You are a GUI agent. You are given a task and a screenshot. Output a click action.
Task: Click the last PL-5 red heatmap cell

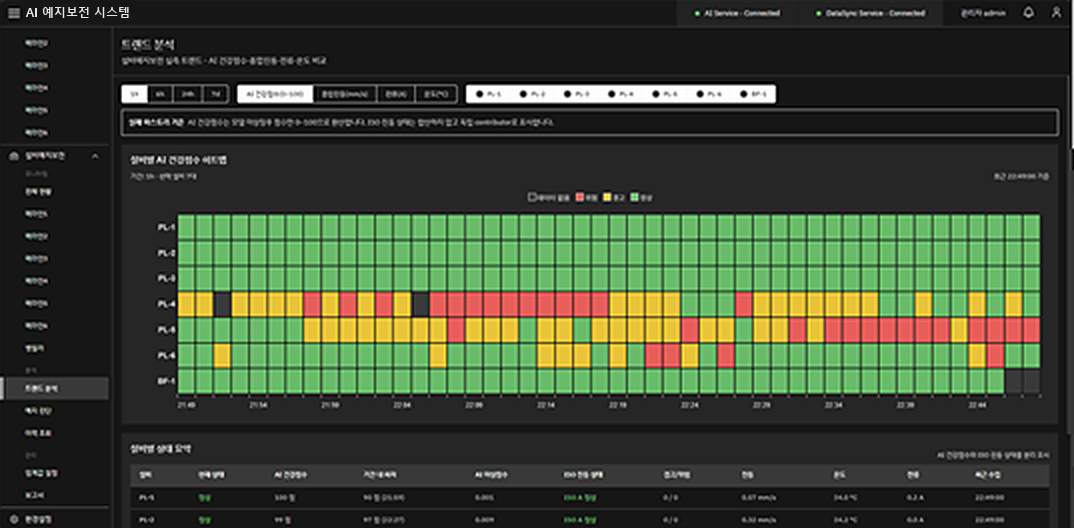pyautogui.click(x=1032, y=330)
